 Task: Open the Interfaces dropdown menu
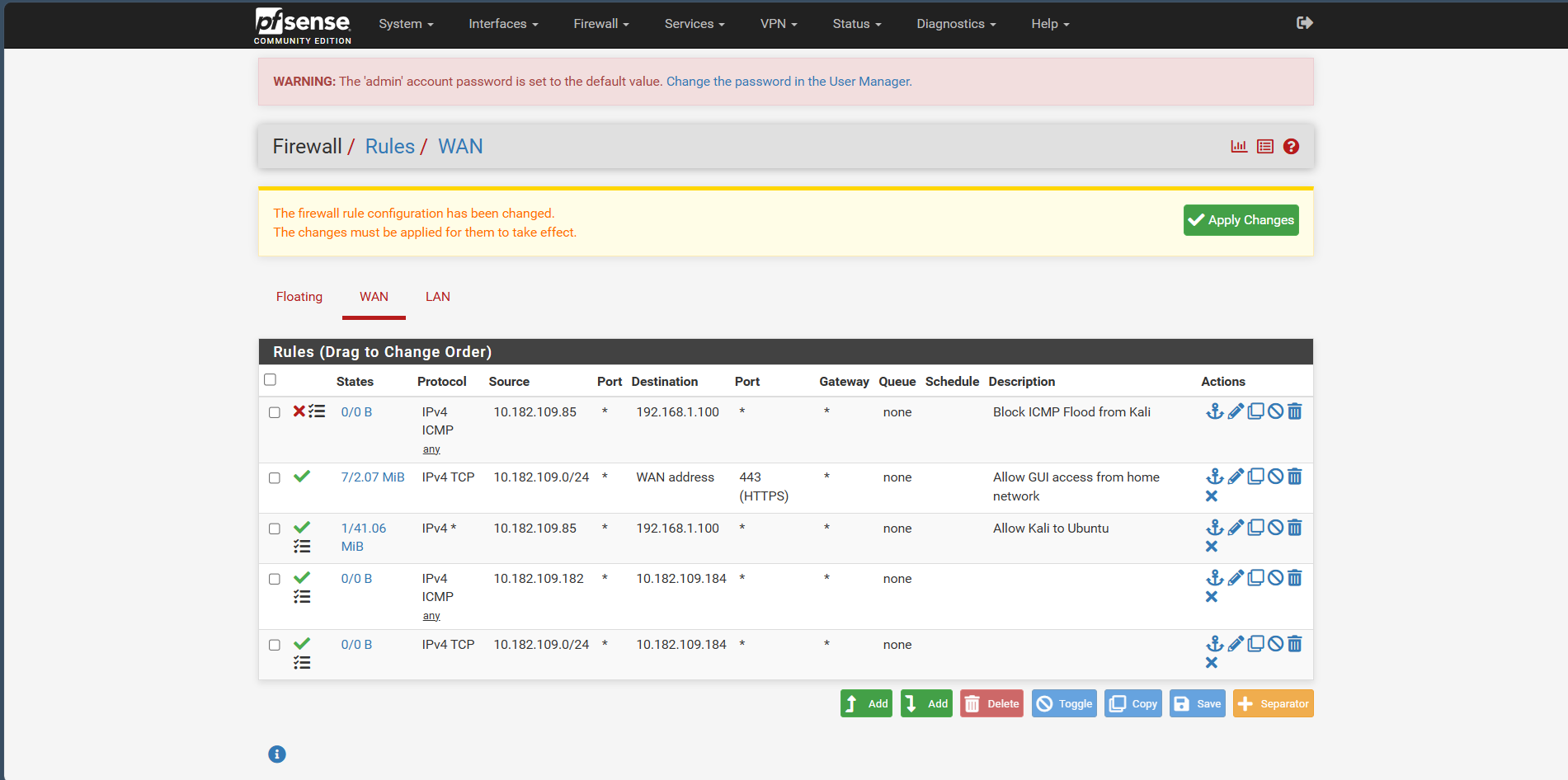503,24
